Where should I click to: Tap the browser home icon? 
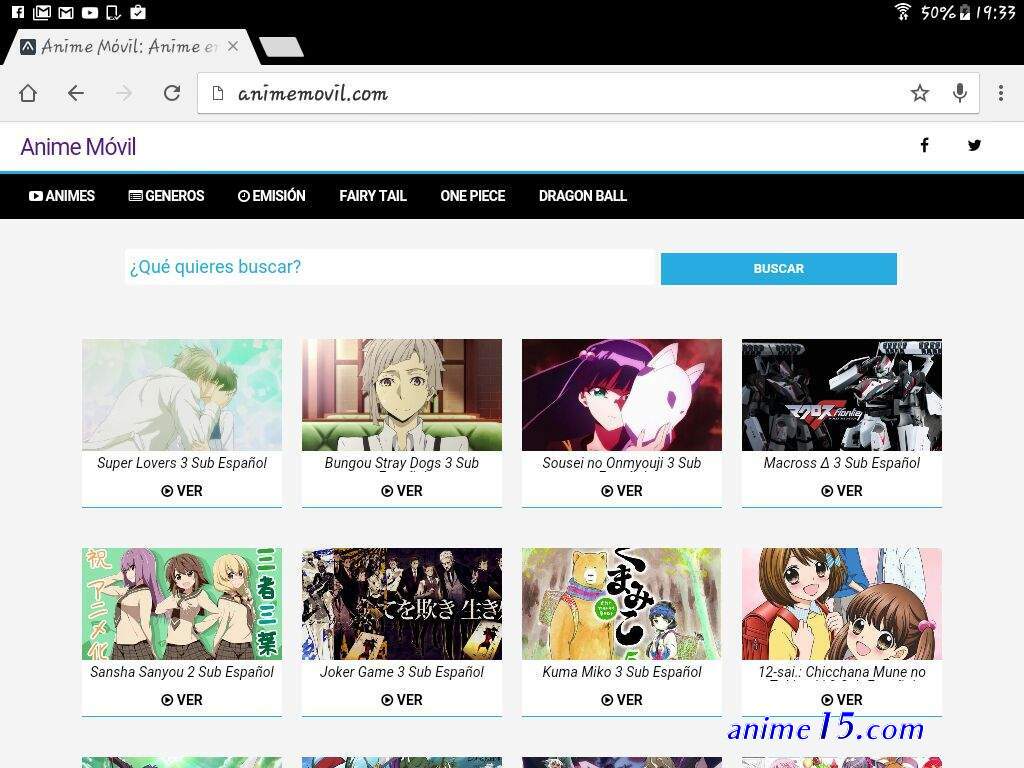click(28, 93)
